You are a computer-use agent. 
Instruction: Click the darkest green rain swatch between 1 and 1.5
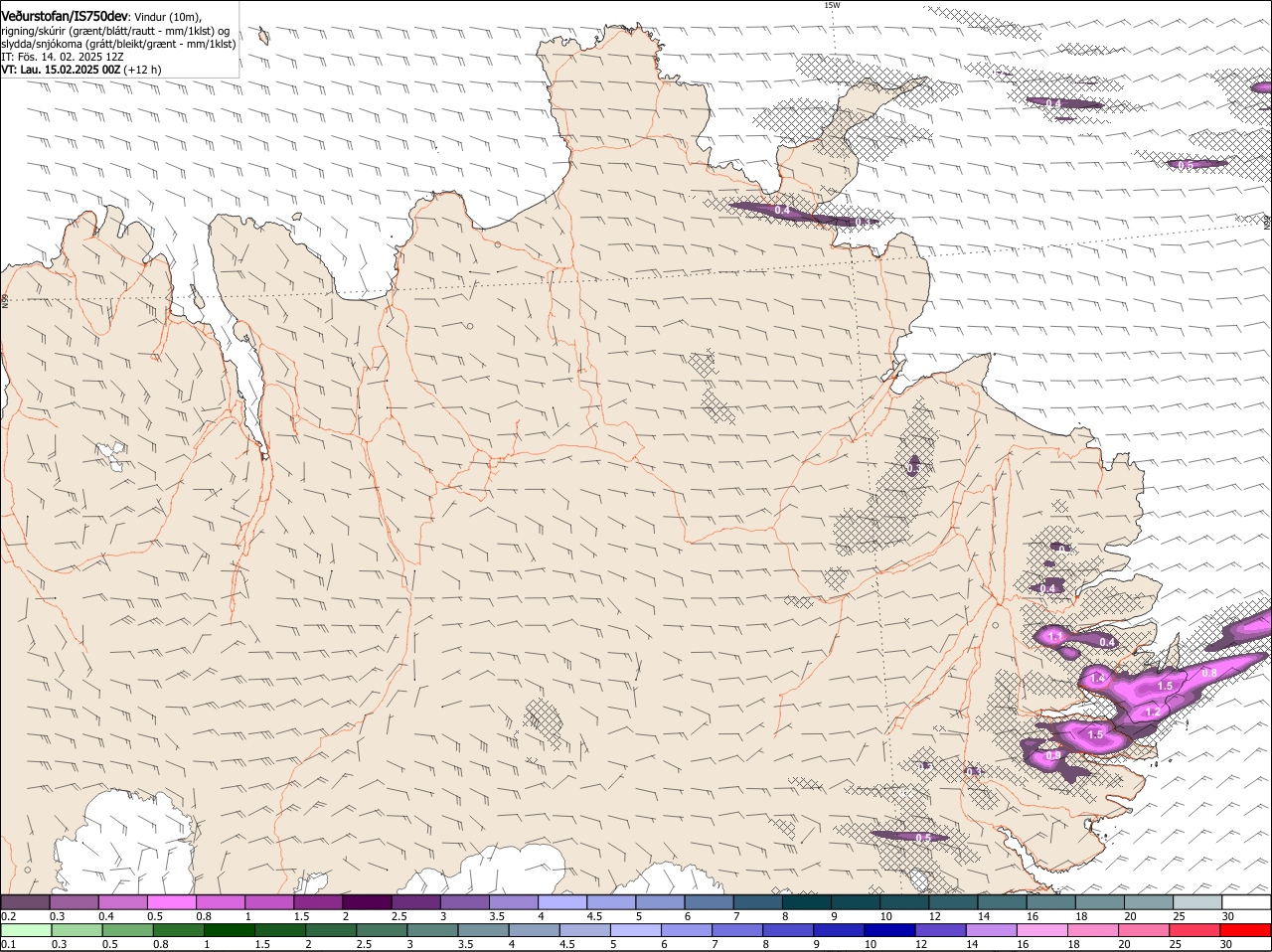229,930
